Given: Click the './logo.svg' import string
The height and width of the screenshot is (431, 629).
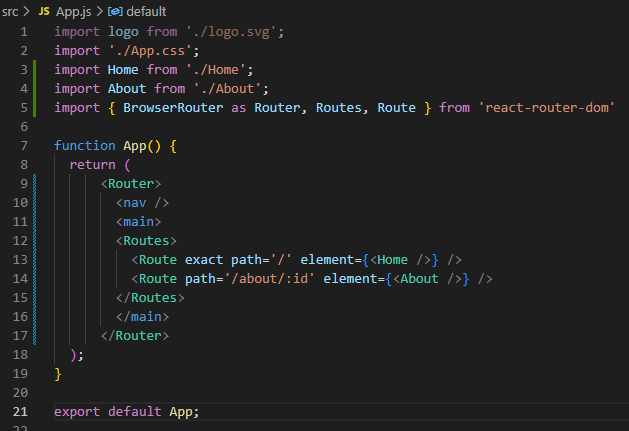Looking at the screenshot, I should pyautogui.click(x=231, y=32).
